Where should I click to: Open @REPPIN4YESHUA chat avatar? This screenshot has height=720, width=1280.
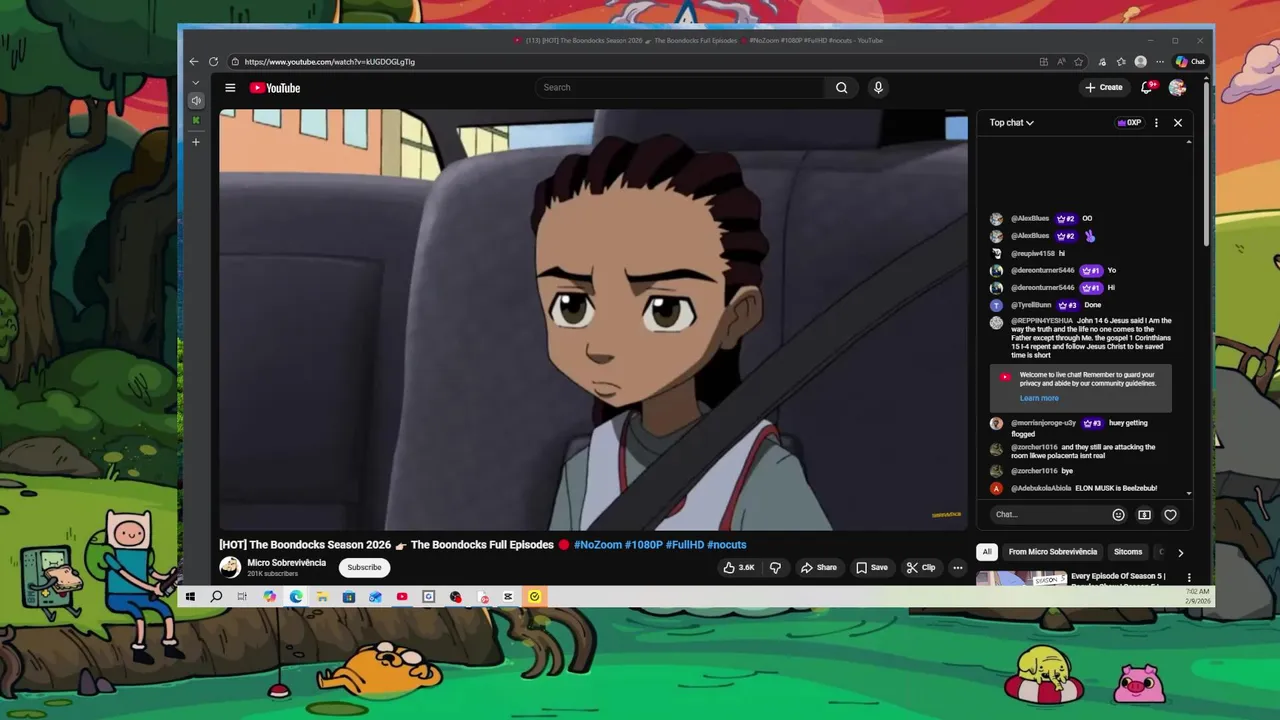pos(996,322)
